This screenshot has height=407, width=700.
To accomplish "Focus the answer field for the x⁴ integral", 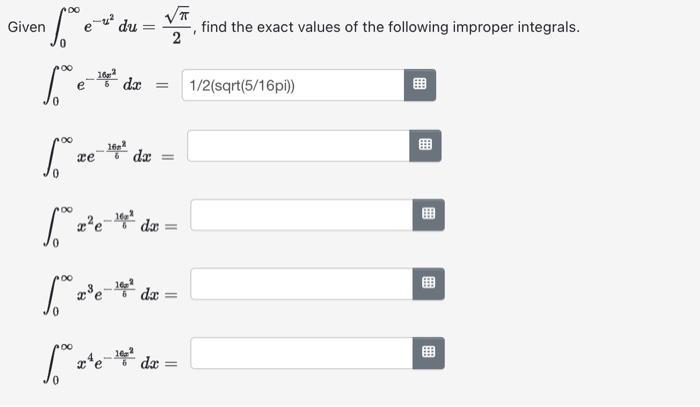I will [300, 352].
